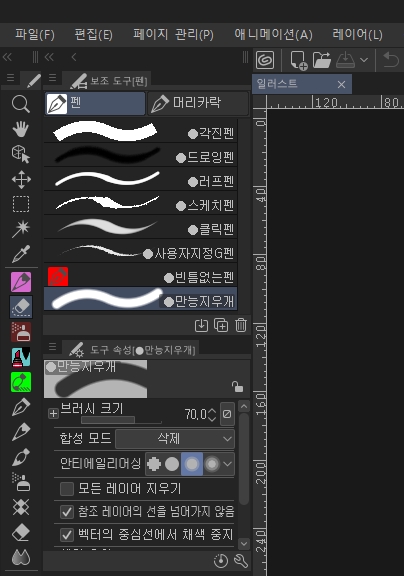The height and width of the screenshot is (576, 404).
Task: Open the 레이어(L) menu
Action: 357,35
